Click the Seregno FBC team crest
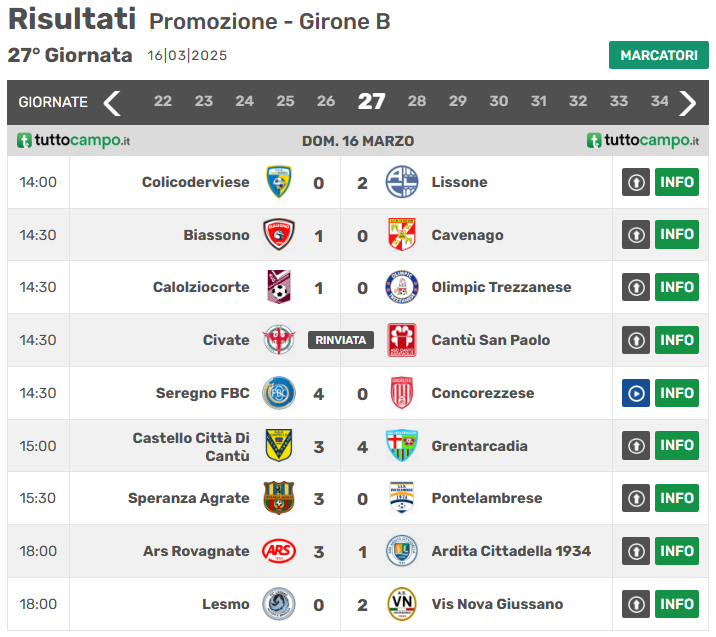 click(x=278, y=393)
